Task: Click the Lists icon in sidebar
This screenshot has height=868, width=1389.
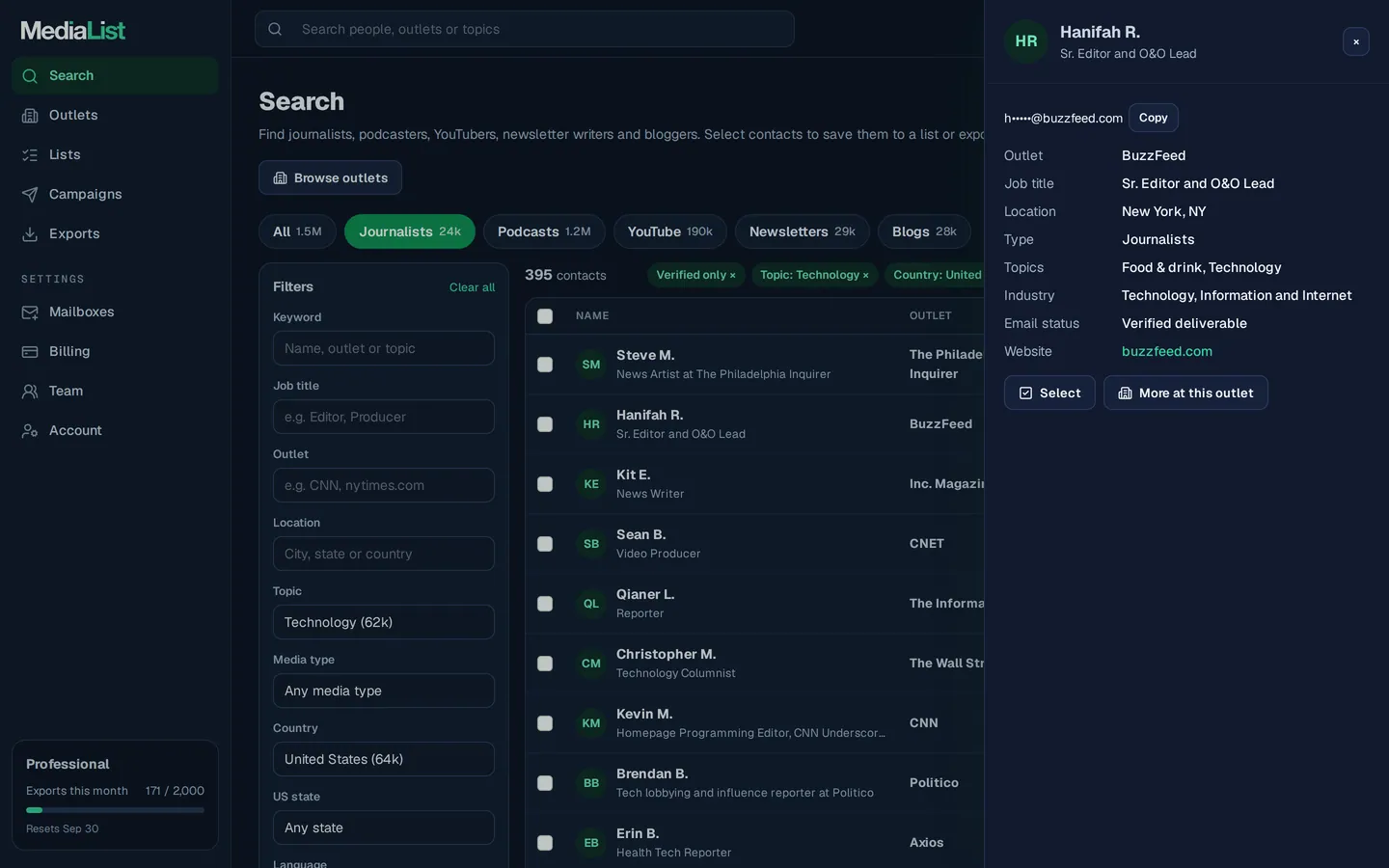Action: [30, 155]
